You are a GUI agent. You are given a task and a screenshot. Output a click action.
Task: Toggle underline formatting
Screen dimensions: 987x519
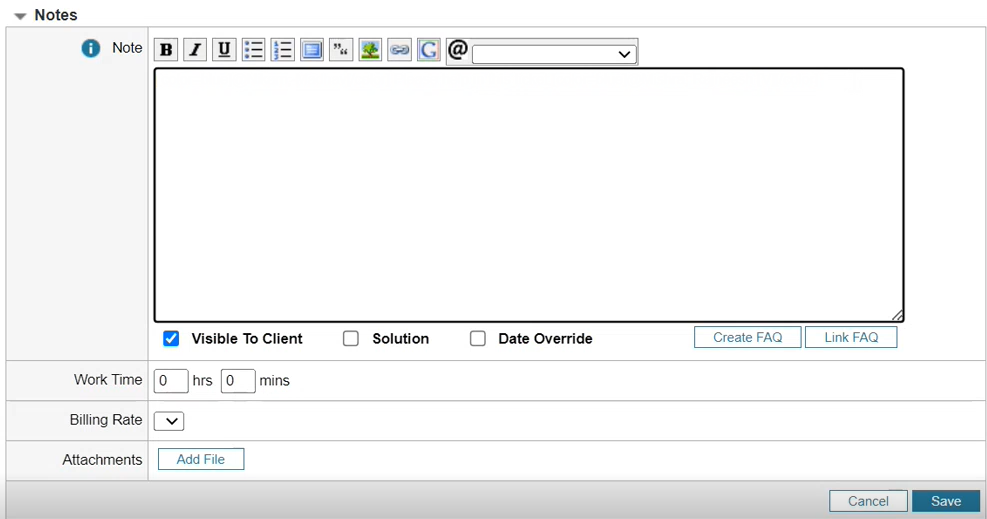(224, 50)
